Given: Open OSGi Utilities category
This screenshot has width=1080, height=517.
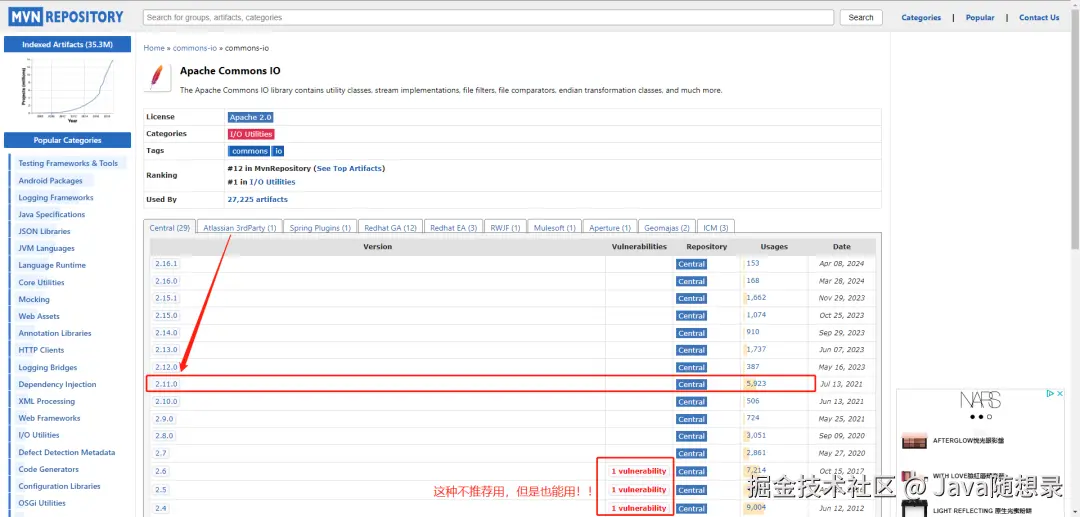Looking at the screenshot, I should coord(42,503).
